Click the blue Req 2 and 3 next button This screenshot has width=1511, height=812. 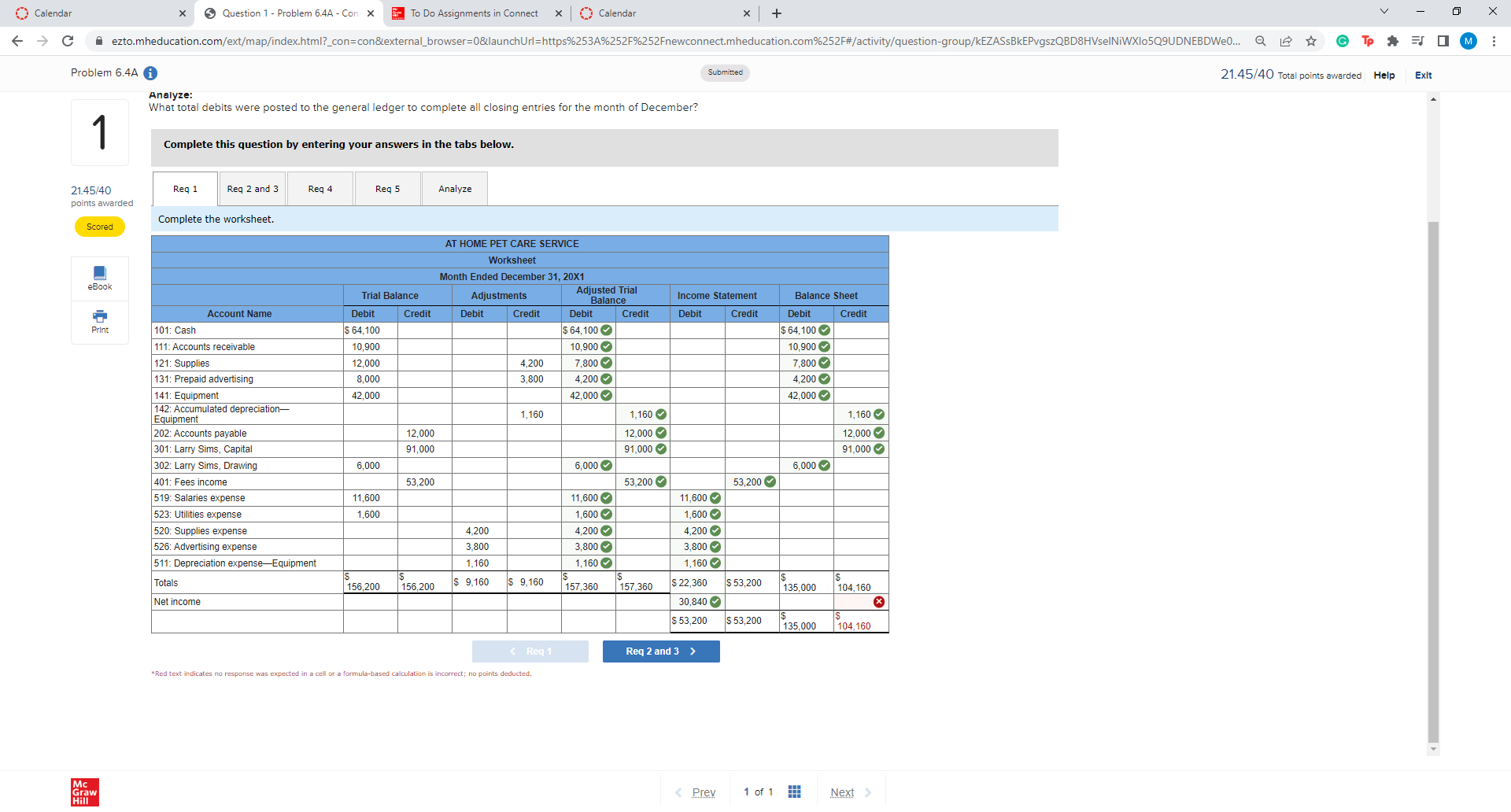(x=661, y=651)
